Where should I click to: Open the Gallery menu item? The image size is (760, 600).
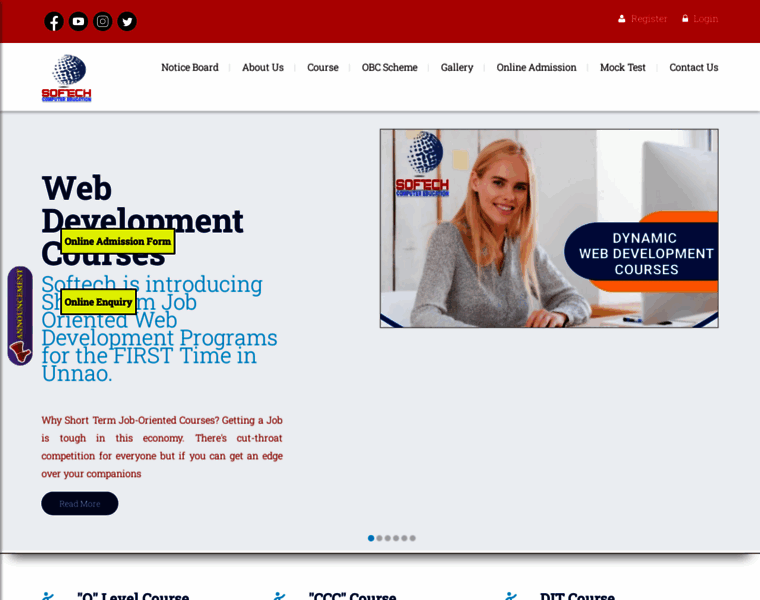(x=457, y=67)
